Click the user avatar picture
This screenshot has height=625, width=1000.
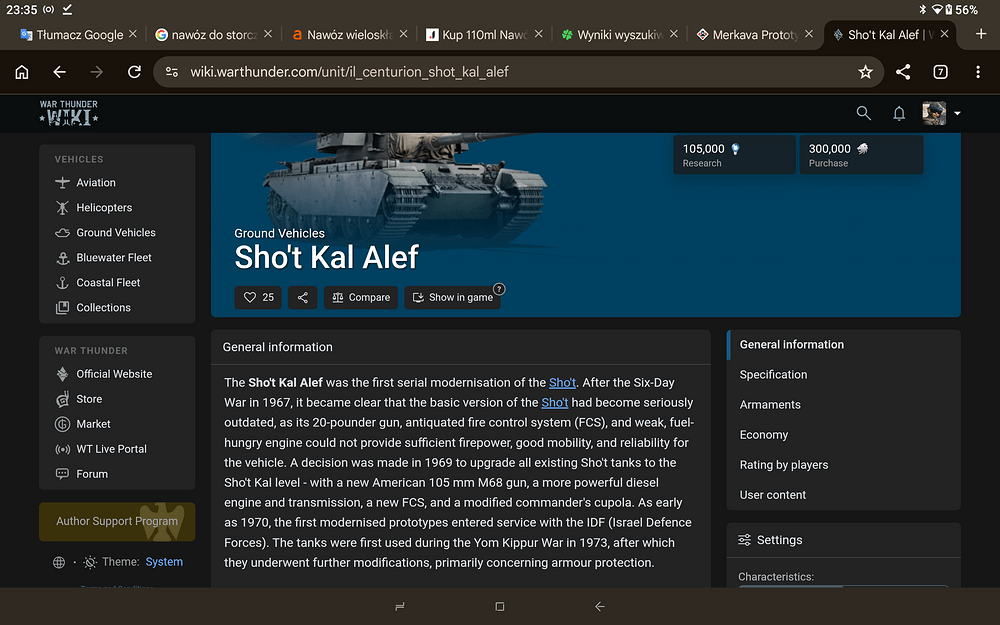tap(934, 113)
